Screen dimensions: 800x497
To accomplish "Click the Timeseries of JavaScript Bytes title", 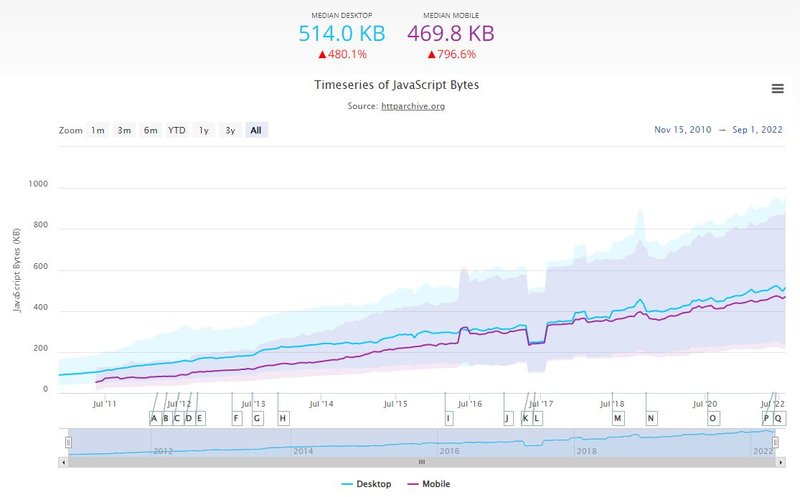I will [x=396, y=85].
